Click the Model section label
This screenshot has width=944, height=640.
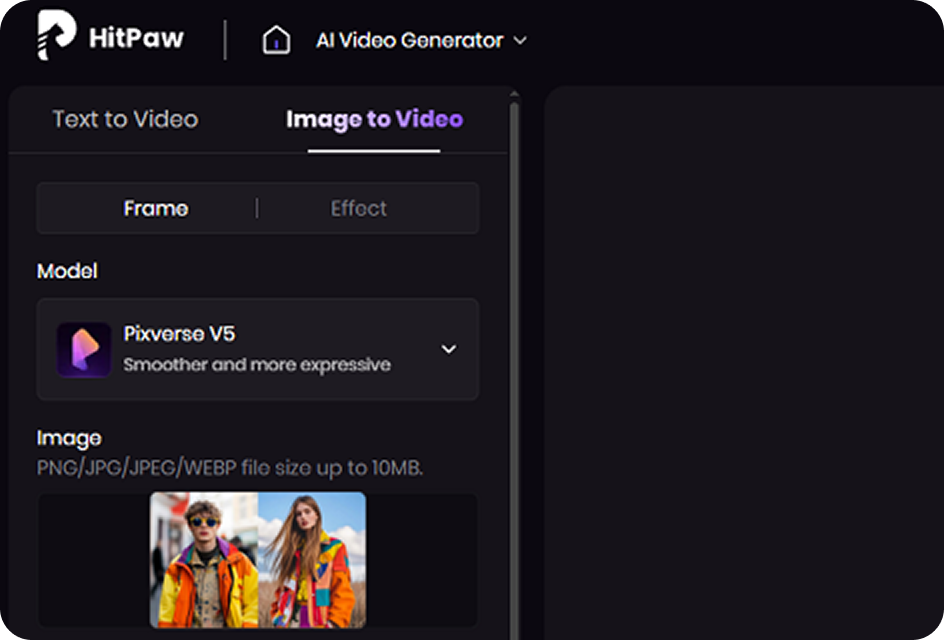point(67,271)
